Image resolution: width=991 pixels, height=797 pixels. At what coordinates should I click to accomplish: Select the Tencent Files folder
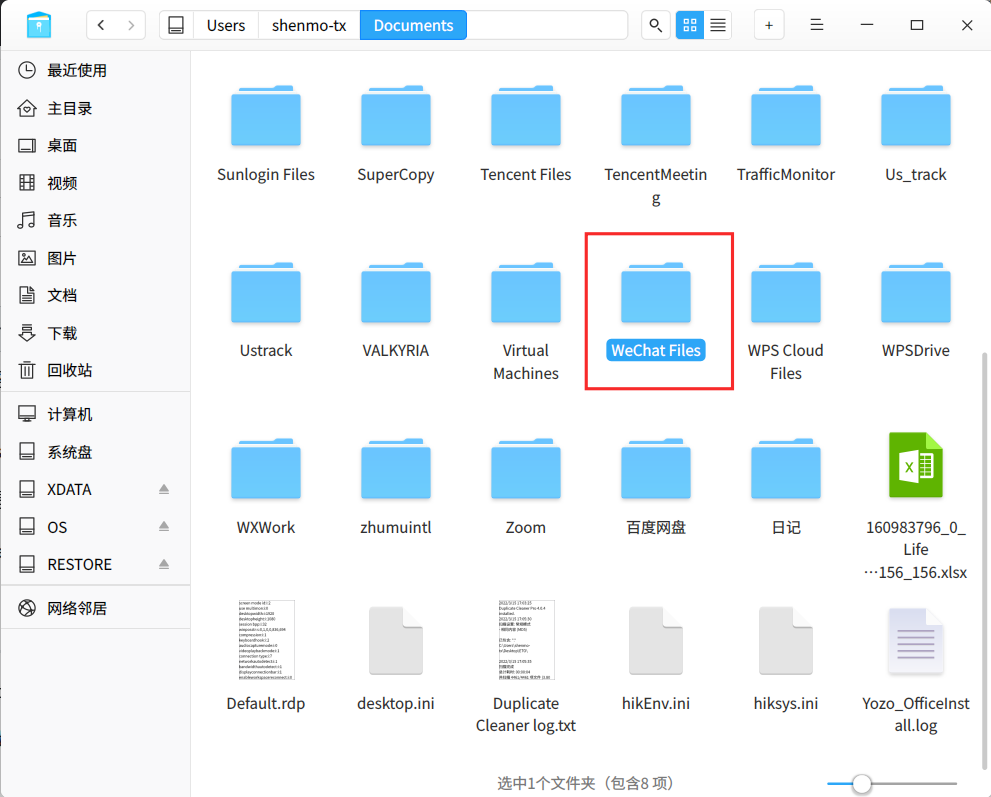click(x=526, y=133)
